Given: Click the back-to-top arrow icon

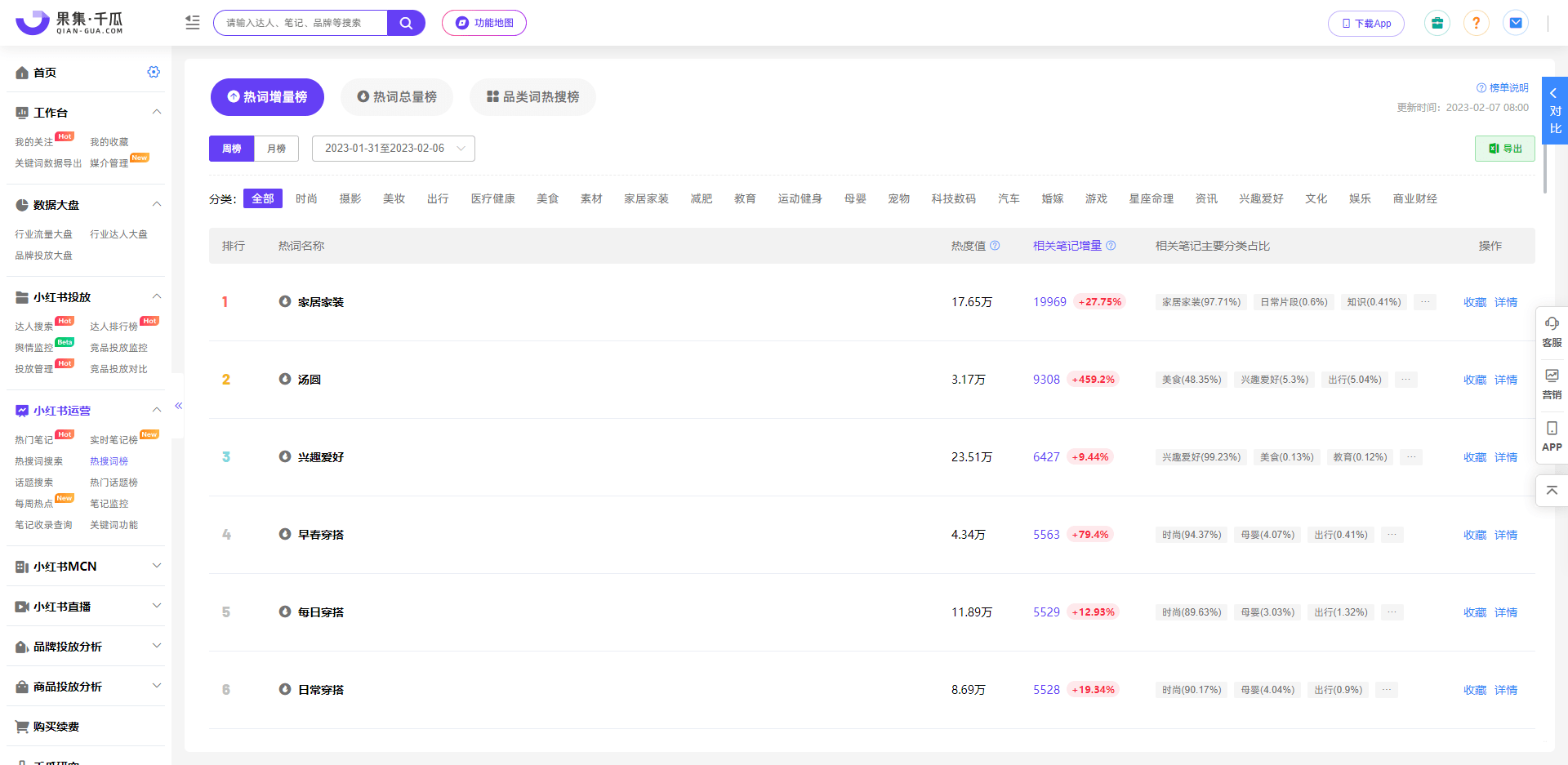Looking at the screenshot, I should (x=1552, y=490).
